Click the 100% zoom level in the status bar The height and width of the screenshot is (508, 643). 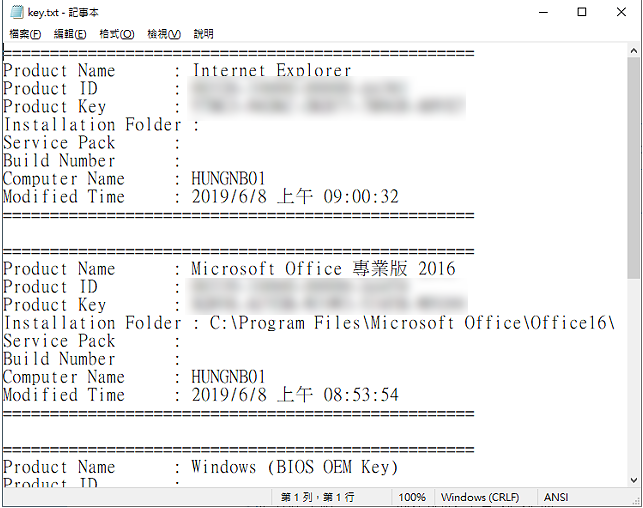point(412,497)
